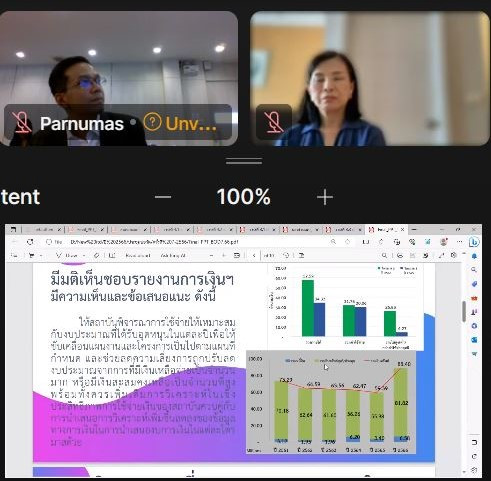Open the shopping tag icon in sidebar
Image resolution: width=491 pixels, height=481 pixels.
(x=474, y=284)
